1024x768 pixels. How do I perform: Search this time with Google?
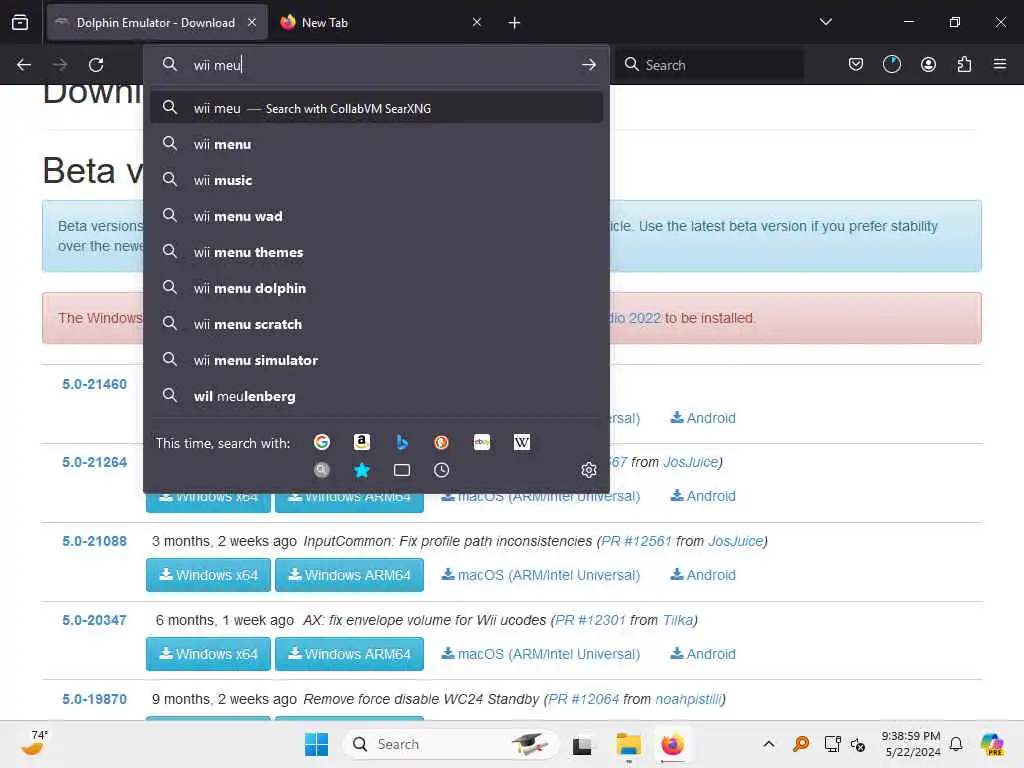click(x=321, y=442)
